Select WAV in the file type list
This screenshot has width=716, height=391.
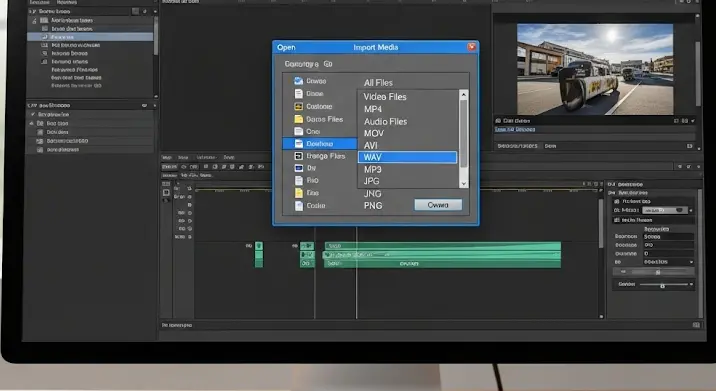[407, 157]
